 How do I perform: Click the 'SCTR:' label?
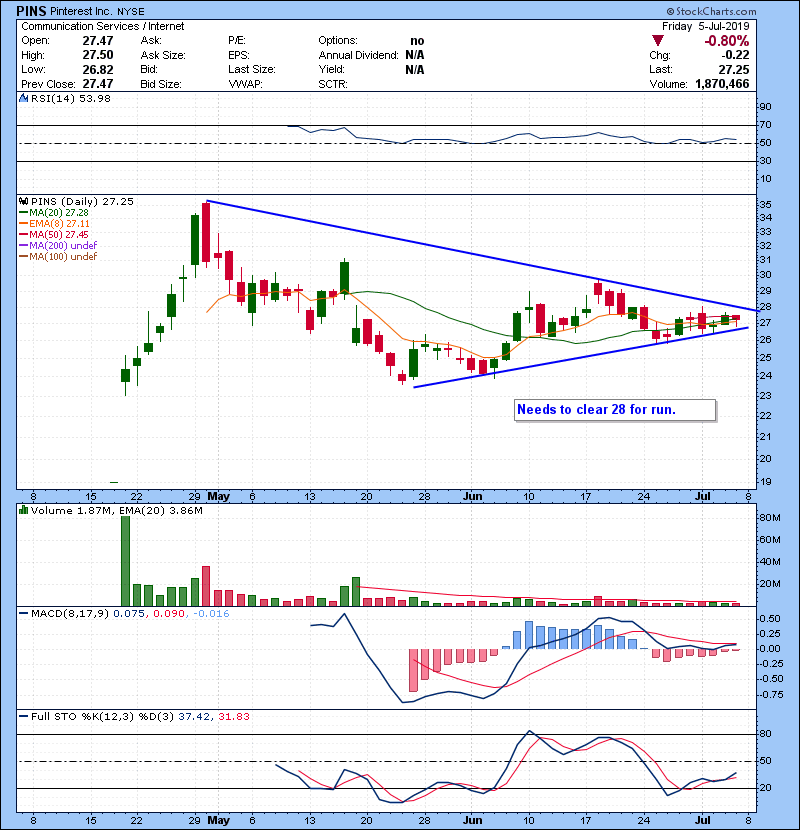[x=333, y=84]
